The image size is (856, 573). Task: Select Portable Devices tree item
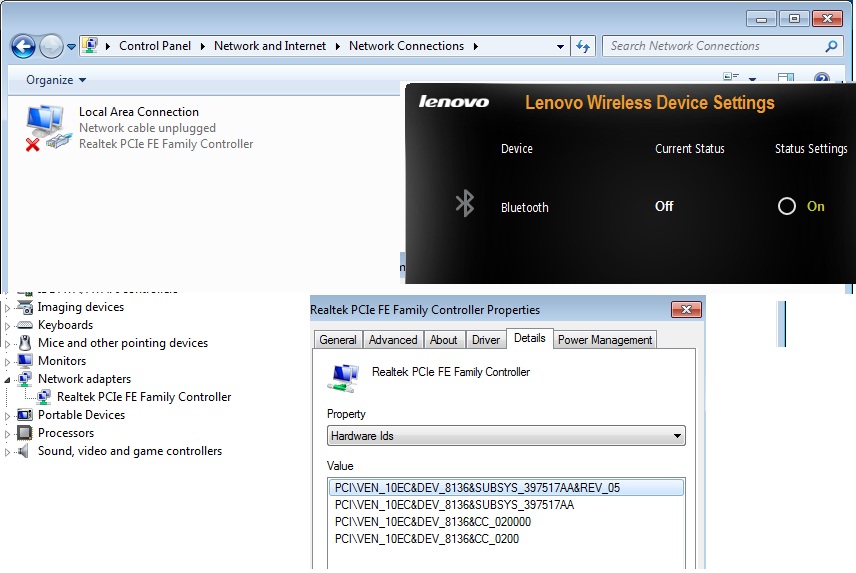pyautogui.click(x=81, y=415)
